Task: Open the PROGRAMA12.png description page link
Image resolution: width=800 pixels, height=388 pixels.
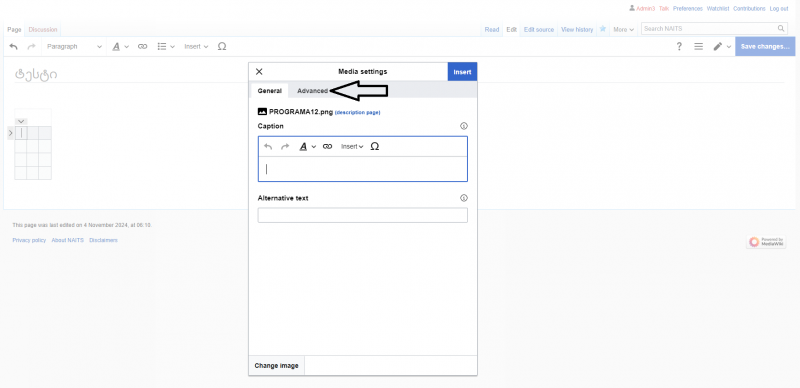Action: (x=357, y=112)
